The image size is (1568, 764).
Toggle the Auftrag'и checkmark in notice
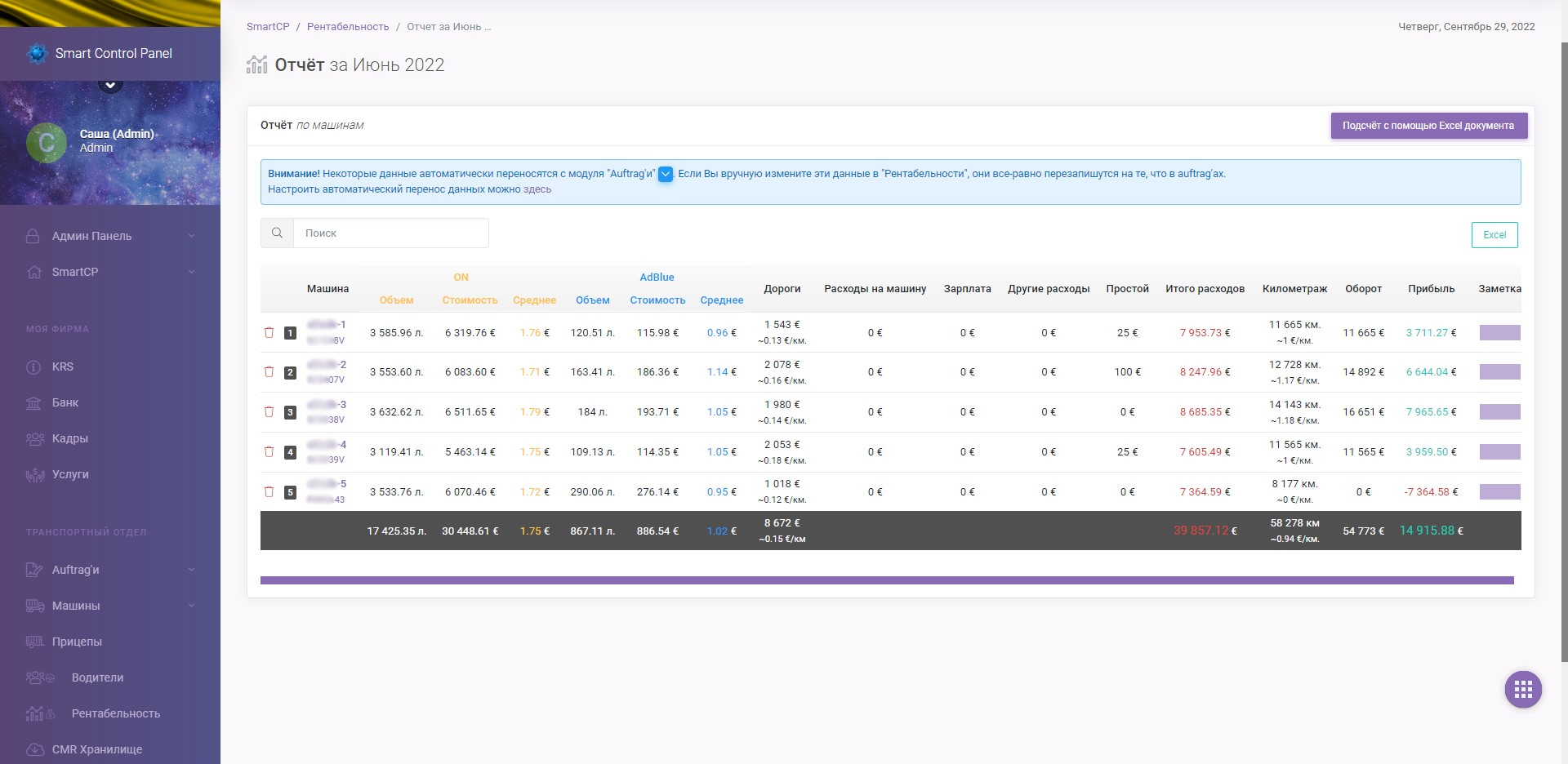[x=666, y=174]
